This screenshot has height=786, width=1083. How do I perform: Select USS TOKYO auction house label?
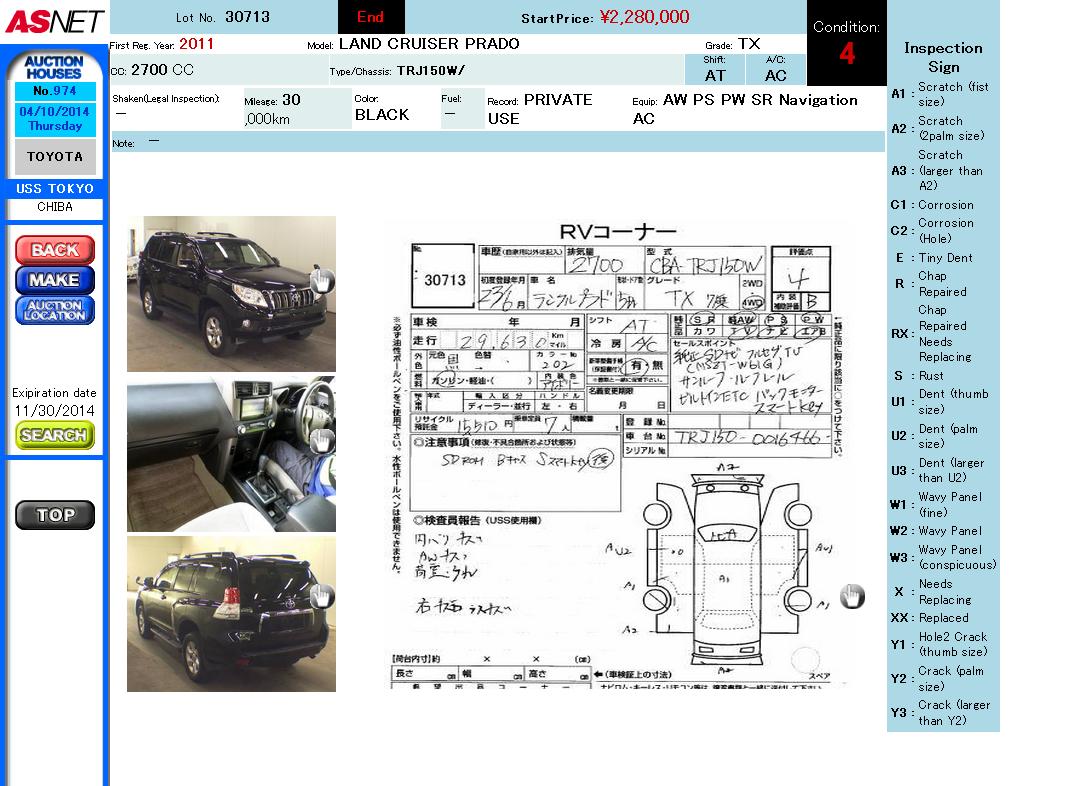pos(55,189)
